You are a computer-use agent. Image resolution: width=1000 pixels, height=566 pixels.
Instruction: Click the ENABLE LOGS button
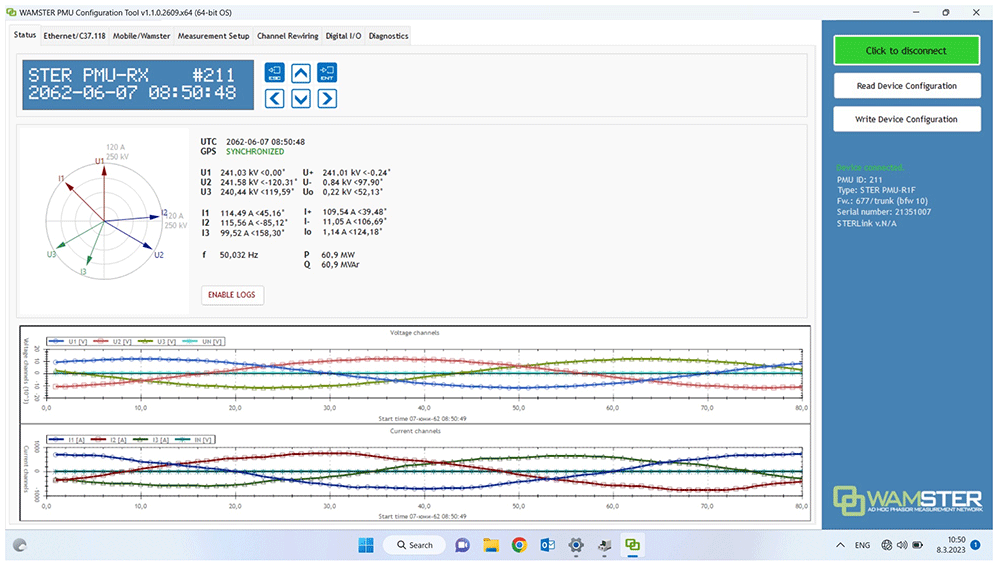[232, 295]
